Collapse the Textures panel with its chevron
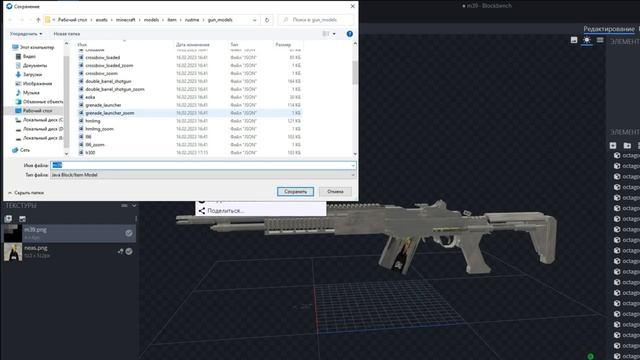 [x=134, y=205]
